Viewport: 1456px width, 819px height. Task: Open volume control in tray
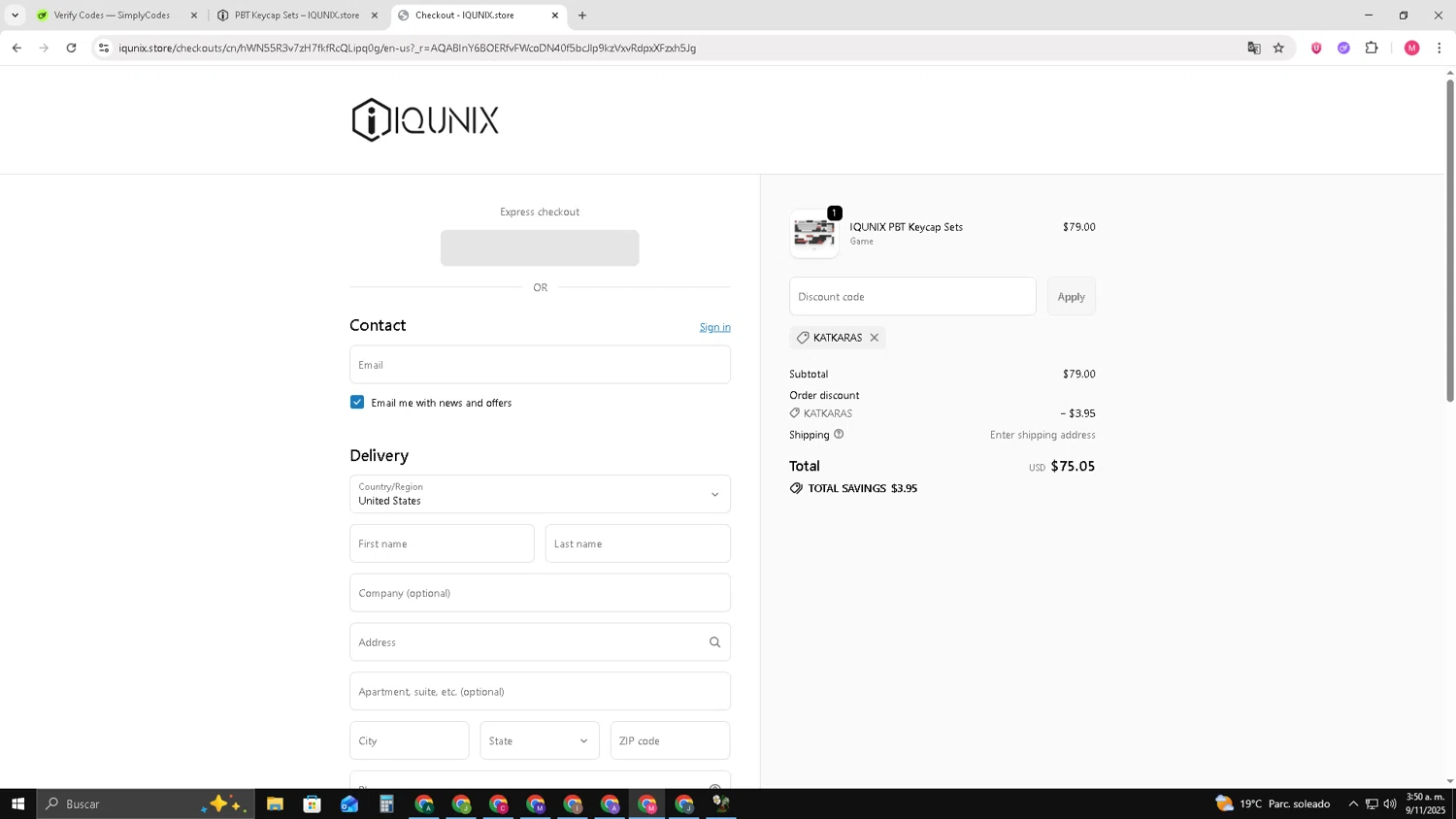point(1390,803)
